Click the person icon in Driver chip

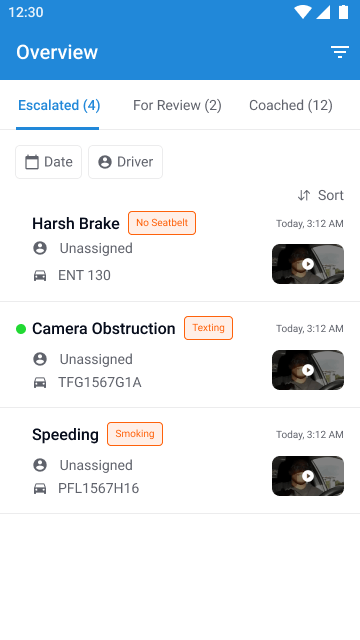click(x=105, y=162)
